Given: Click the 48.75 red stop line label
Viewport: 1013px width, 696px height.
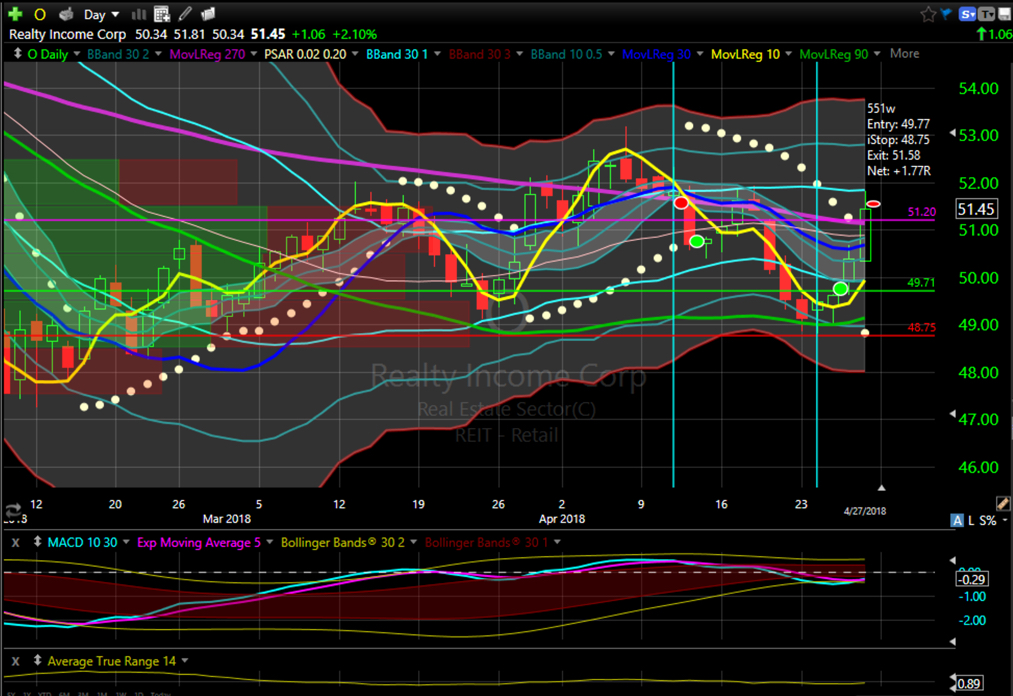Looking at the screenshot, I should [921, 328].
